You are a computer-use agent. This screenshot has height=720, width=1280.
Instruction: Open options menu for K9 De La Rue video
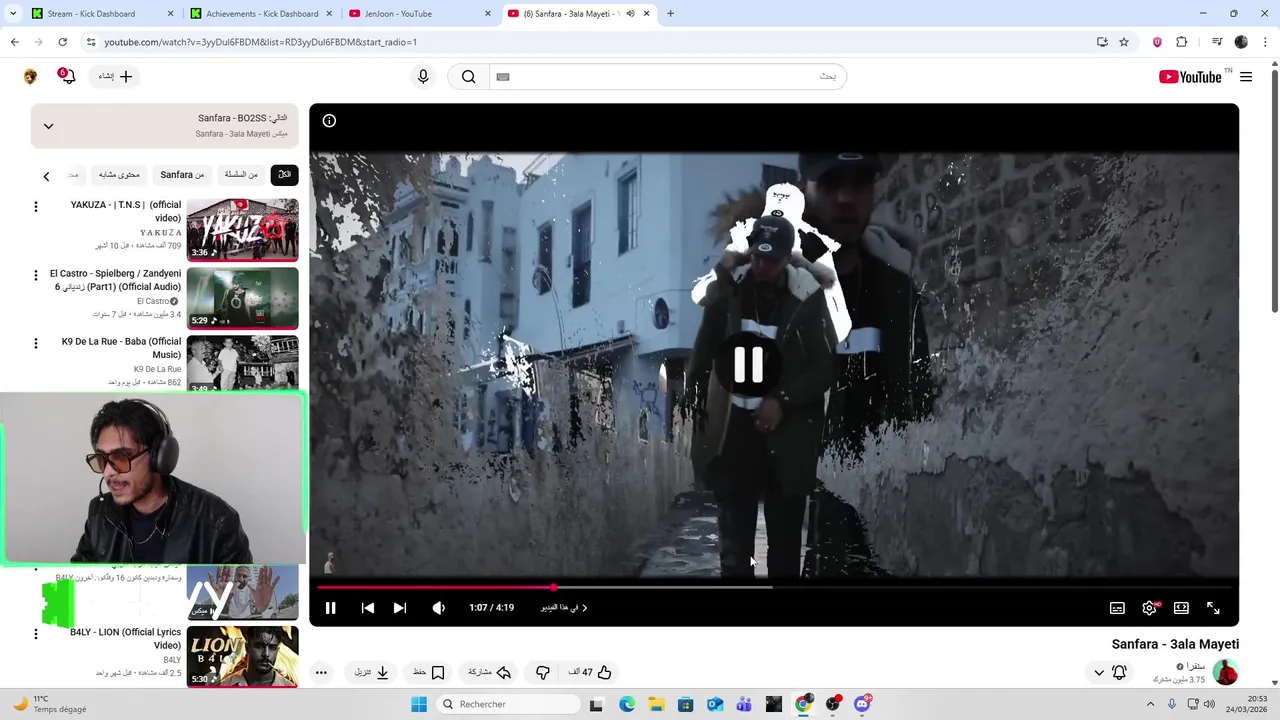click(36, 343)
